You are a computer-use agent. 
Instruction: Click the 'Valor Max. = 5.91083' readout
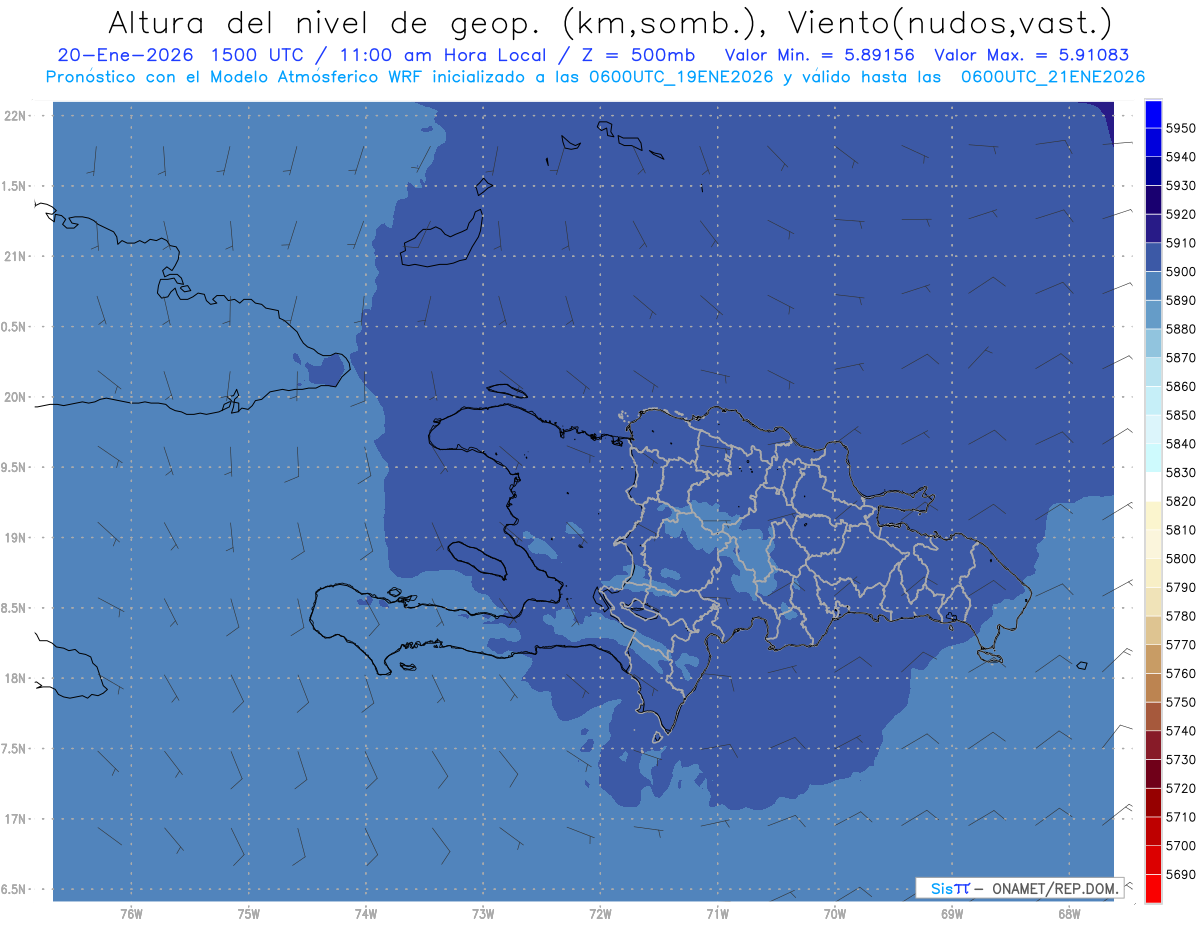point(1031,55)
